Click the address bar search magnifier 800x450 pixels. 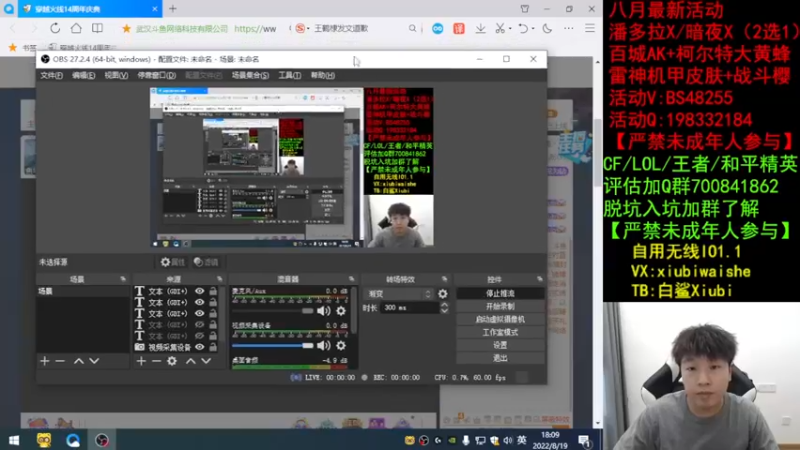[x=412, y=29]
